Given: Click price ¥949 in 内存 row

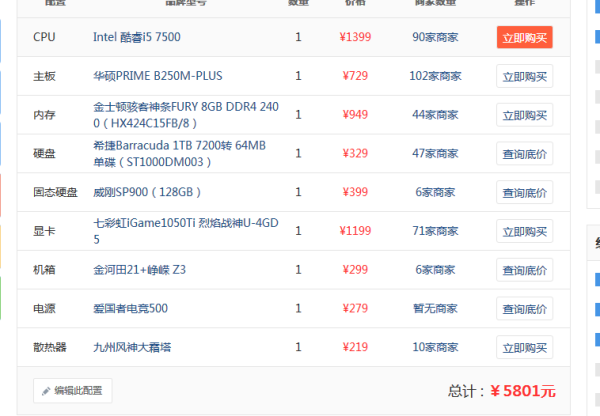Looking at the screenshot, I should click(x=355, y=115).
